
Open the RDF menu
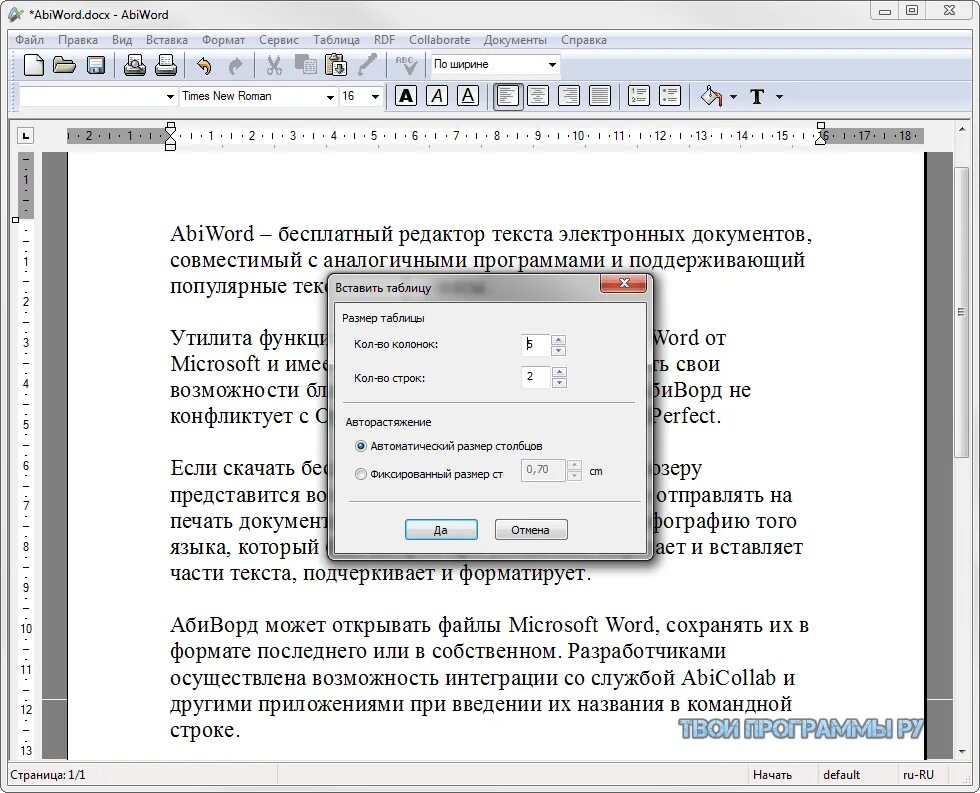pos(384,40)
